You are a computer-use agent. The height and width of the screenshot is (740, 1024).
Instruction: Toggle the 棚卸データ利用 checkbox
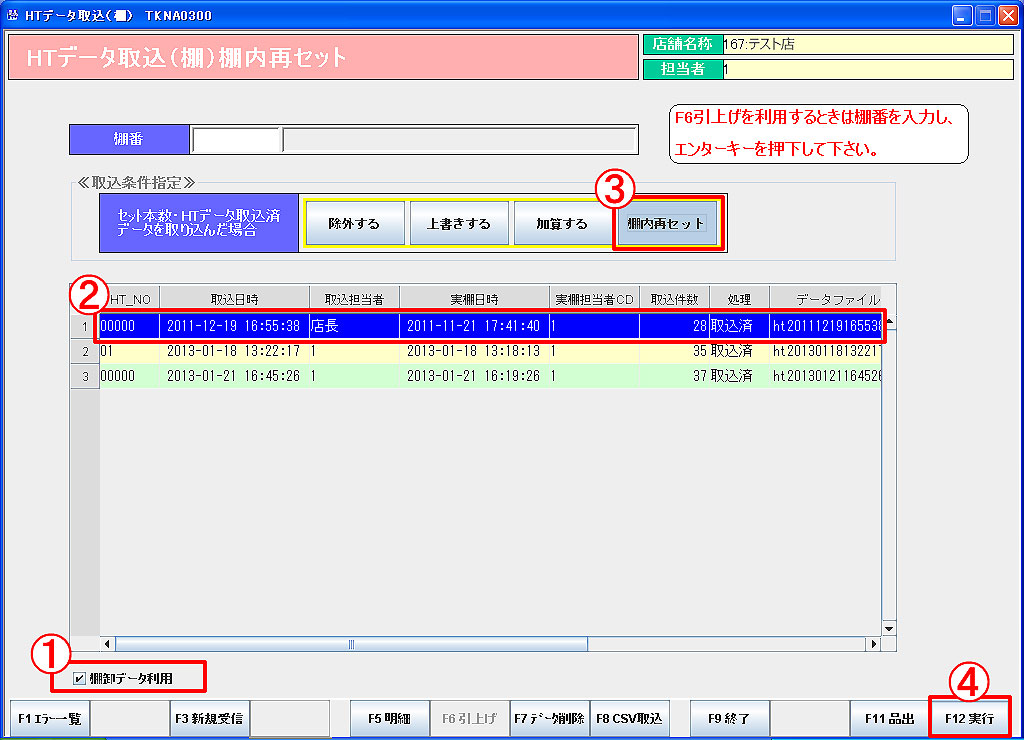point(79,679)
